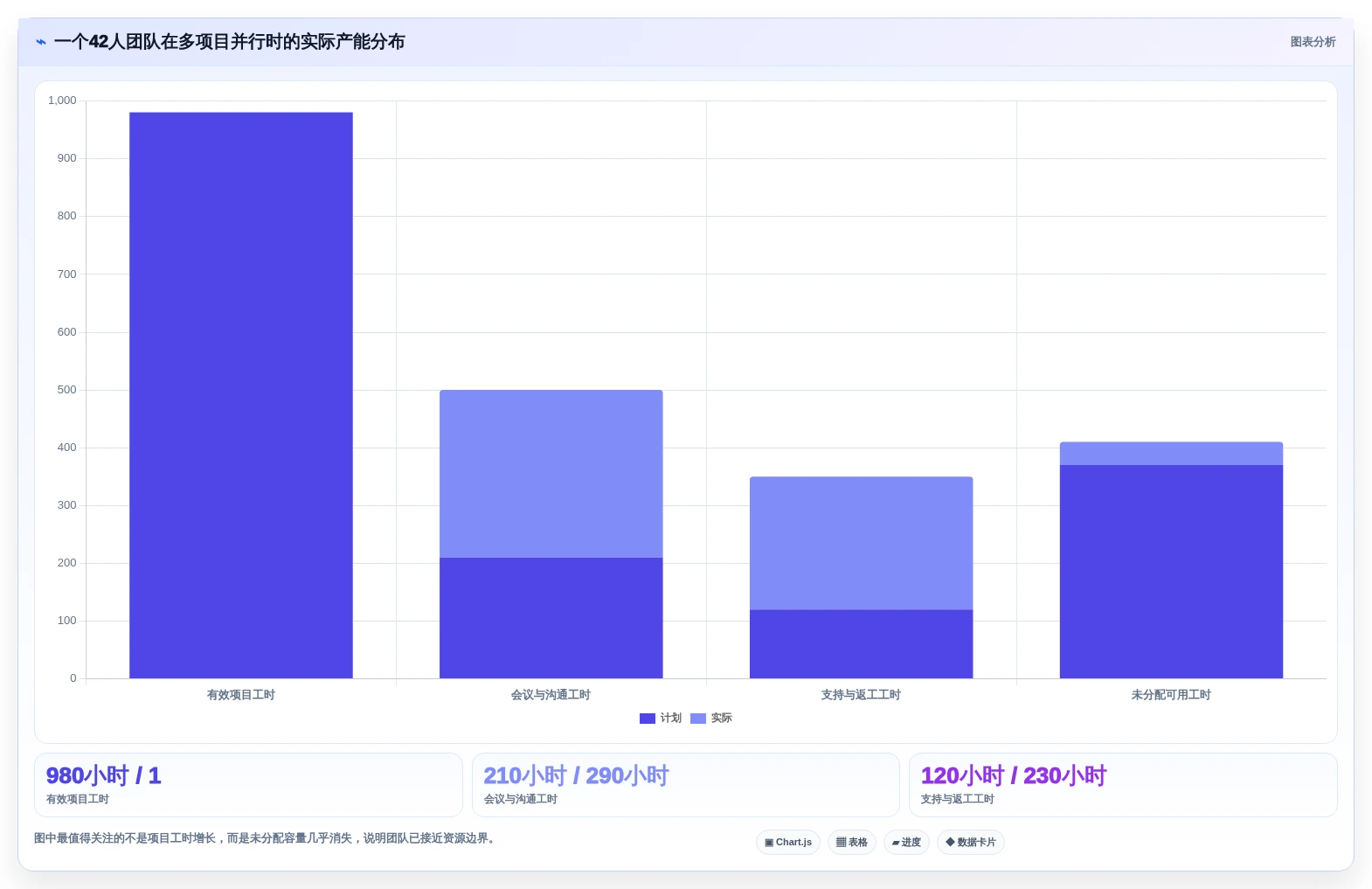Click the 有效项目工时 x-axis label
The image size is (1372, 889).
[x=241, y=695]
